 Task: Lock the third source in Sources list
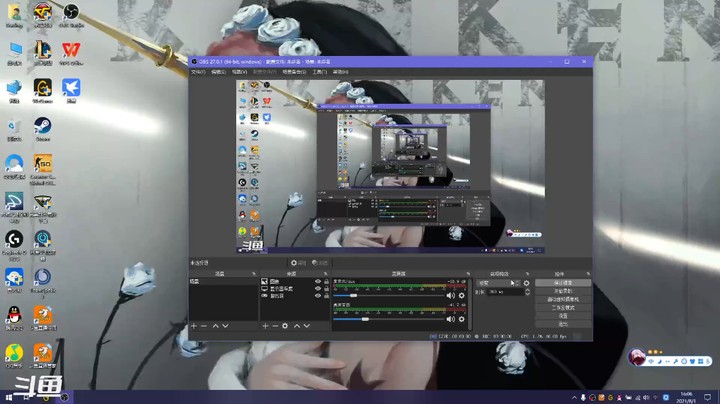click(326, 296)
